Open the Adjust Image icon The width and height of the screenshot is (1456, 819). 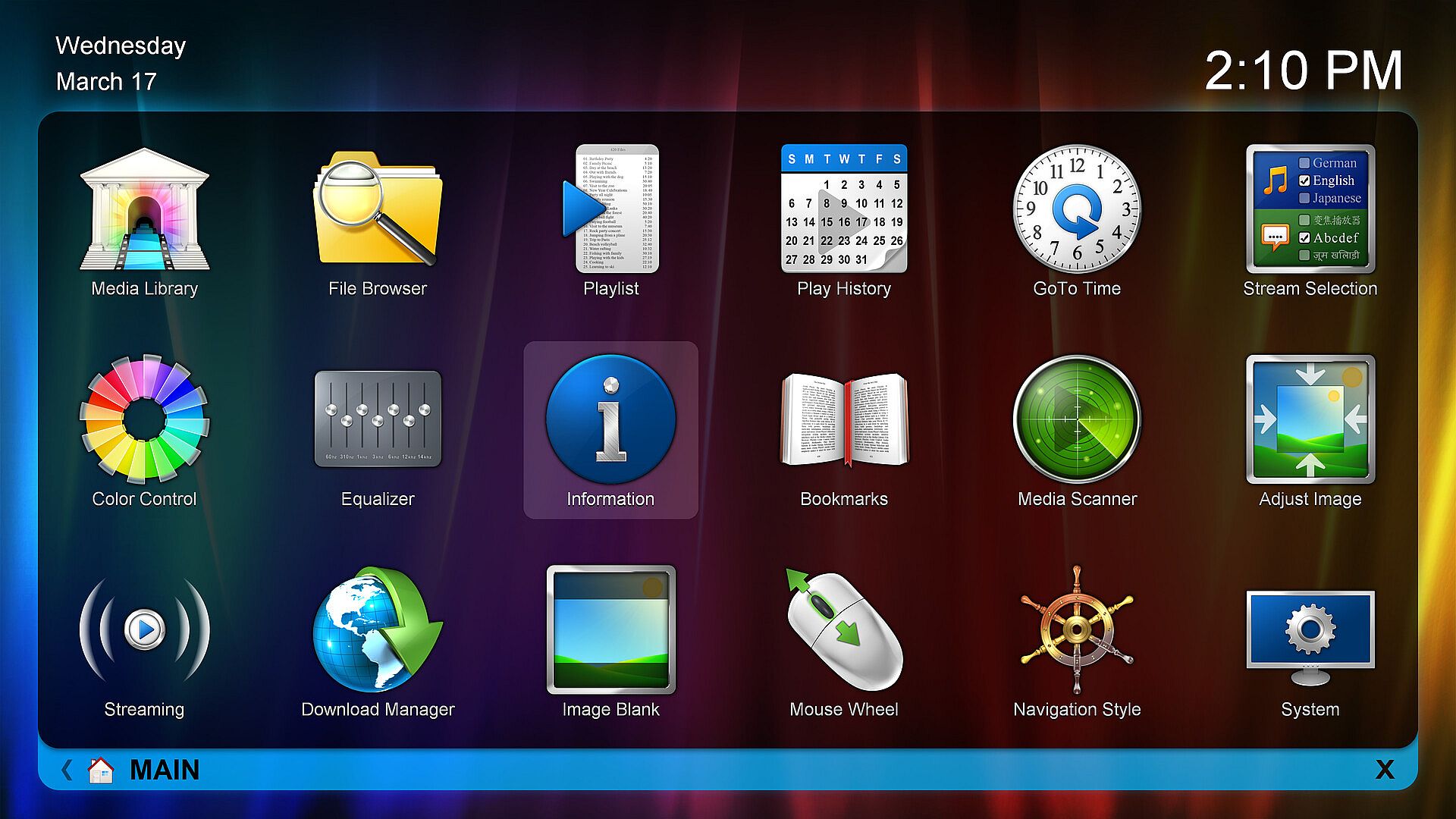pyautogui.click(x=1310, y=419)
